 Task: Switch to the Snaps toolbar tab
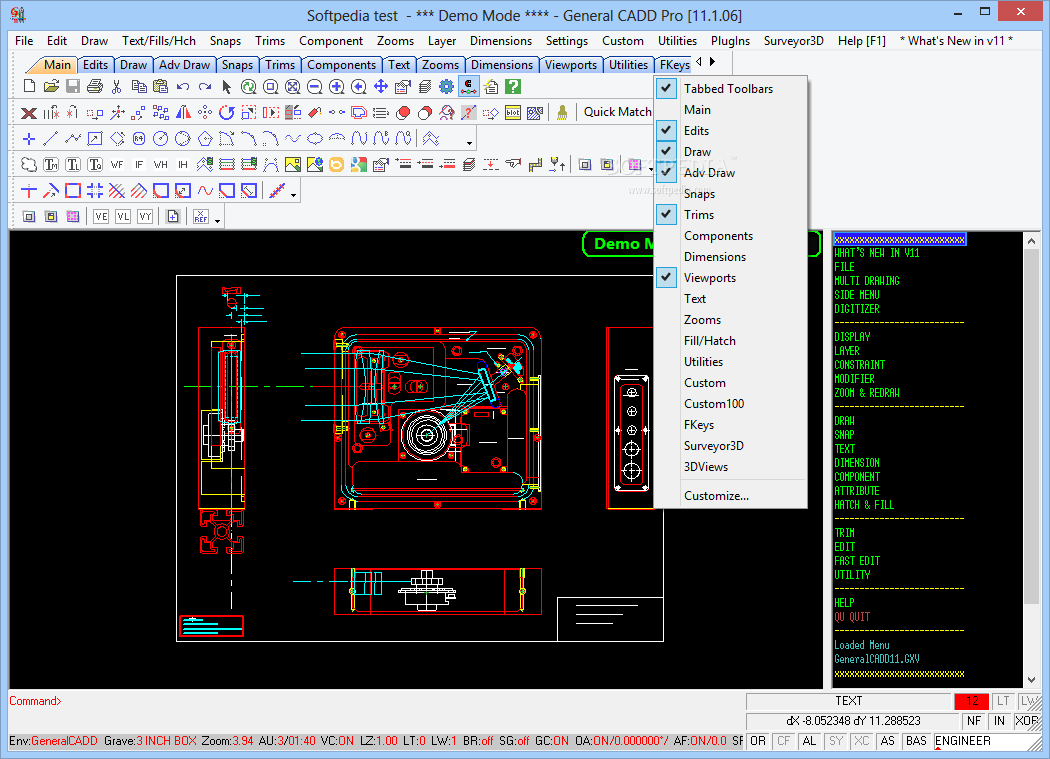[237, 64]
